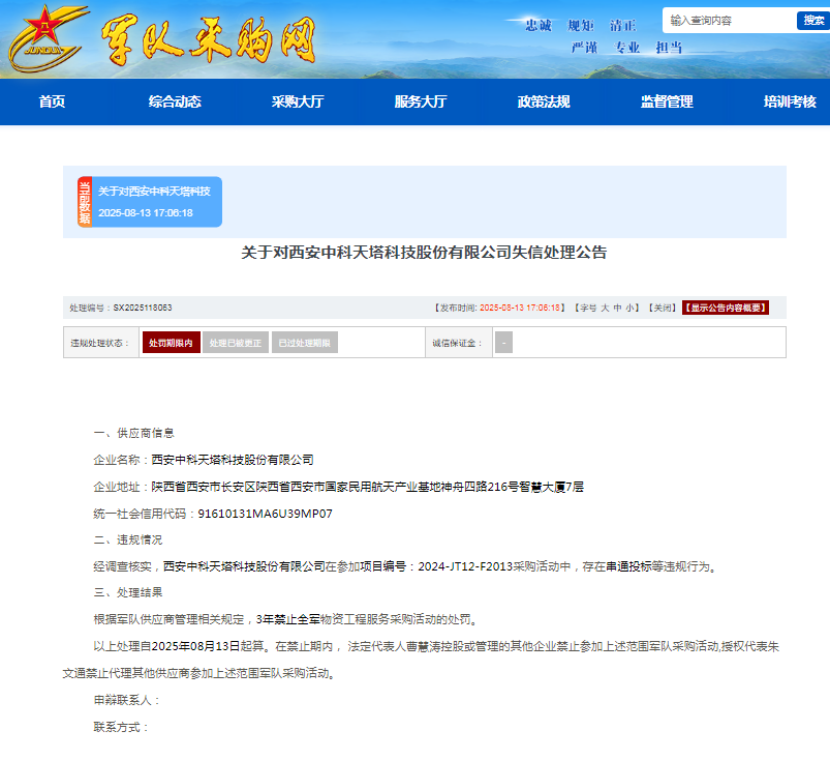
Task: Click the gray 已过处理期限 status badge
Action: click(304, 342)
